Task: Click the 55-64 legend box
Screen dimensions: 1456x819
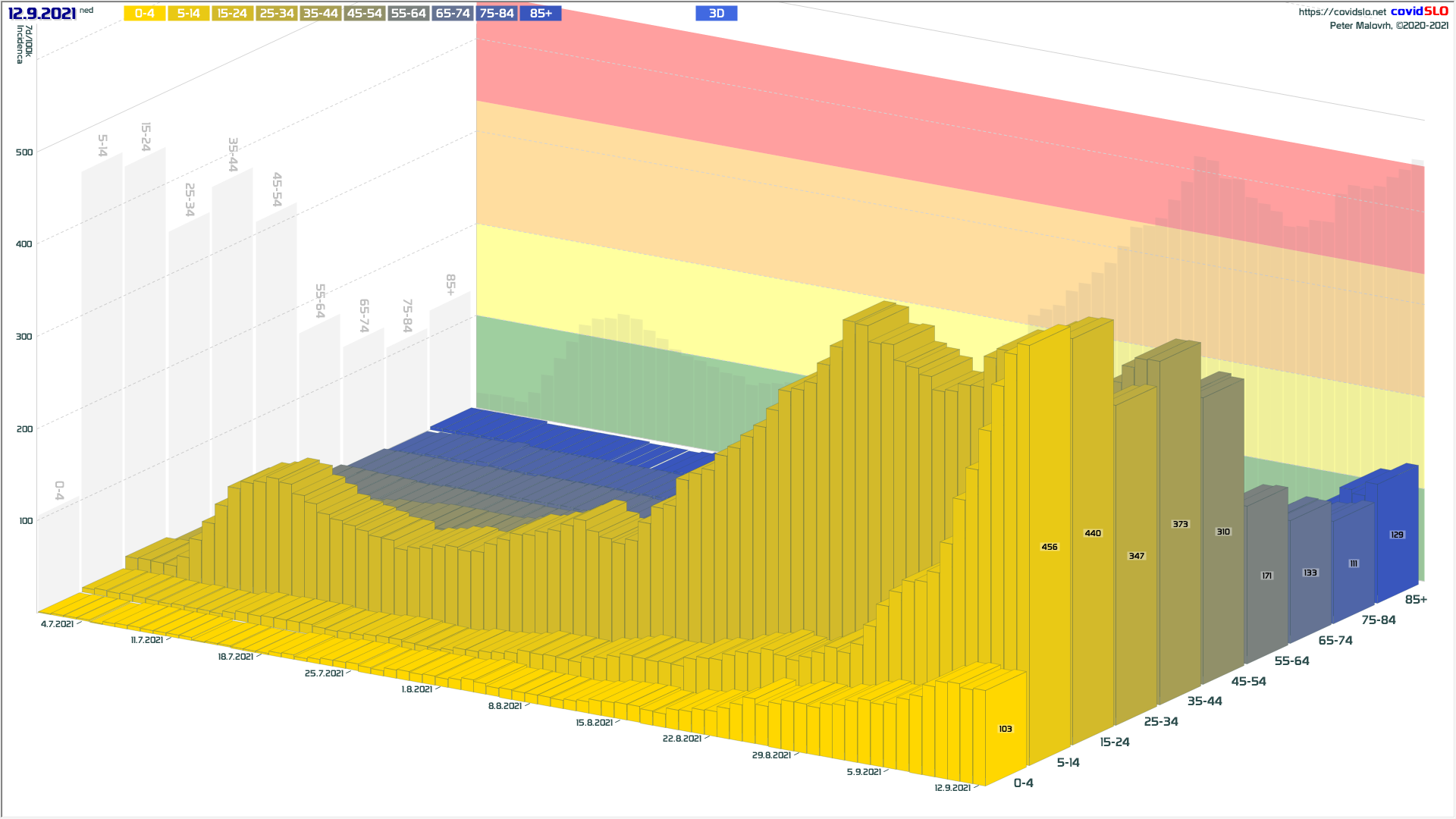Action: 408,14
